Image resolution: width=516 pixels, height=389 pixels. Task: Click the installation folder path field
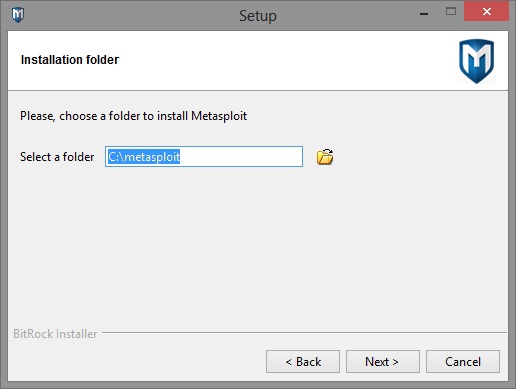click(204, 156)
